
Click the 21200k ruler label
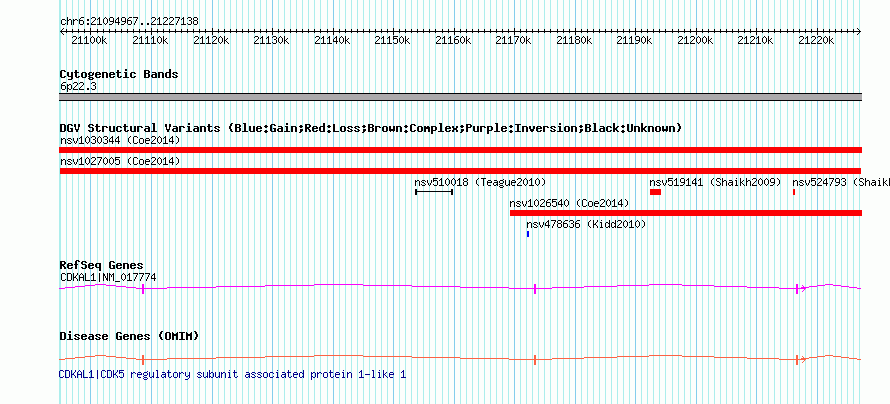tap(695, 40)
